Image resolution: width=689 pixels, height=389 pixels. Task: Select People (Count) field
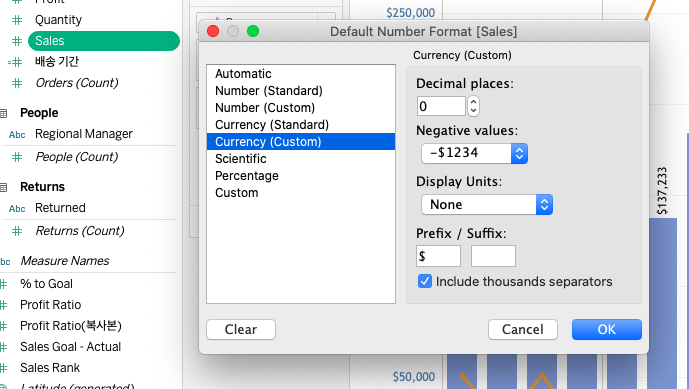(x=77, y=157)
